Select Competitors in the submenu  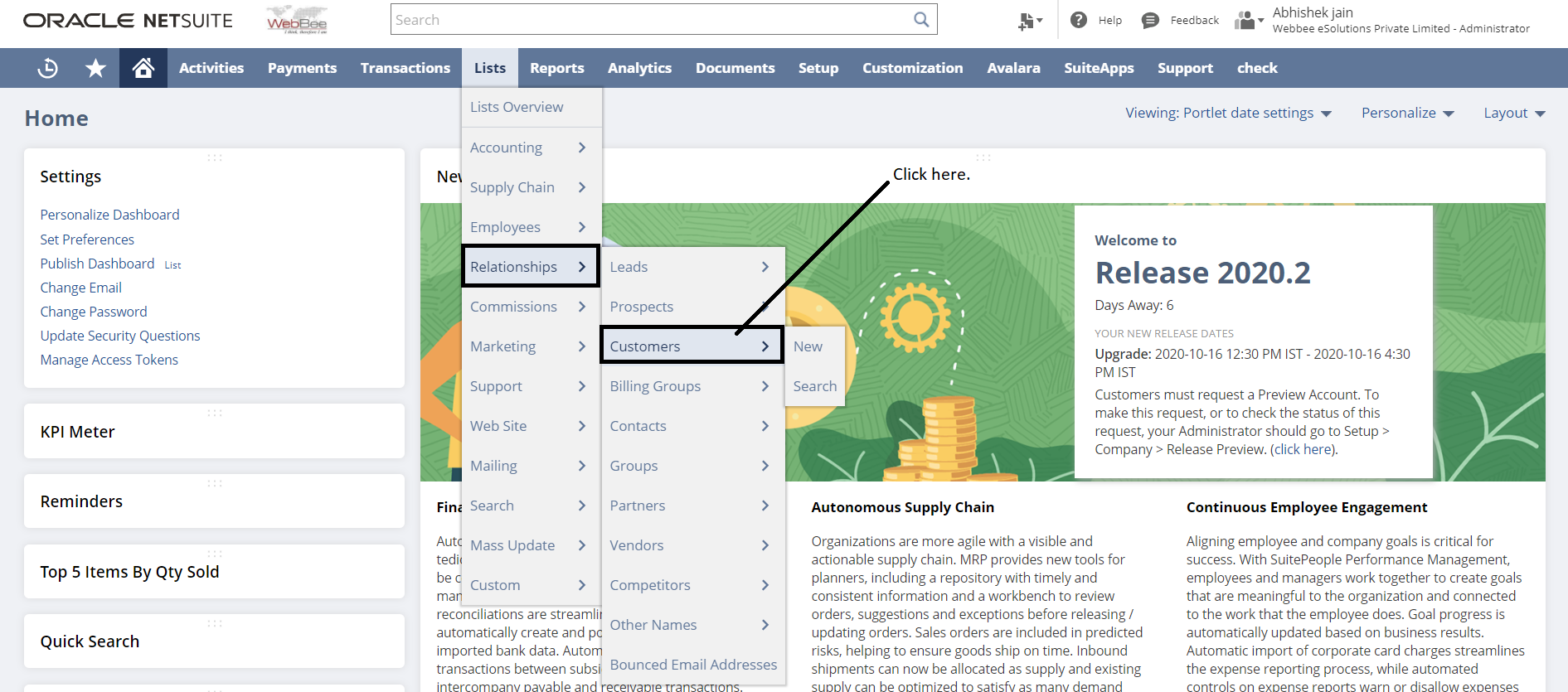click(x=693, y=585)
